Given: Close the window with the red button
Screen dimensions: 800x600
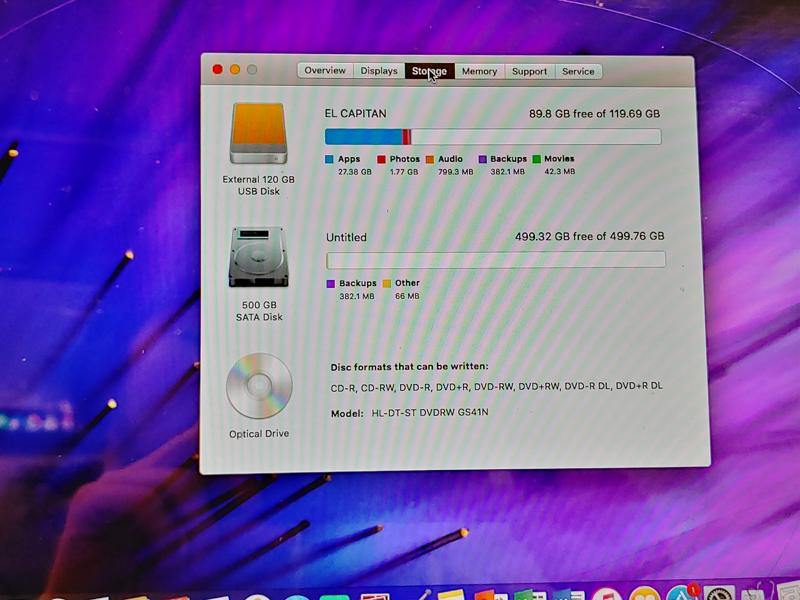Looking at the screenshot, I should click(x=217, y=69).
